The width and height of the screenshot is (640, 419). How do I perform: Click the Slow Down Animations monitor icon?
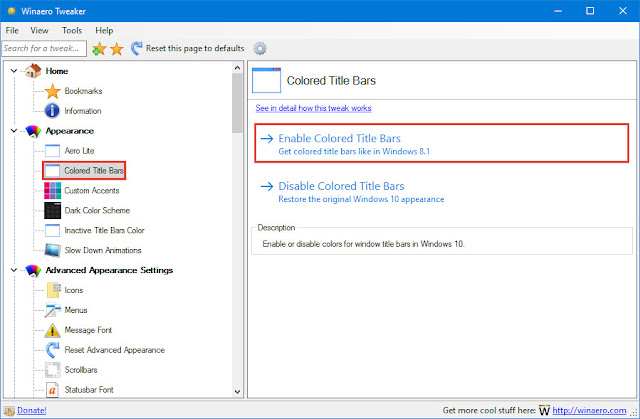click(x=53, y=250)
